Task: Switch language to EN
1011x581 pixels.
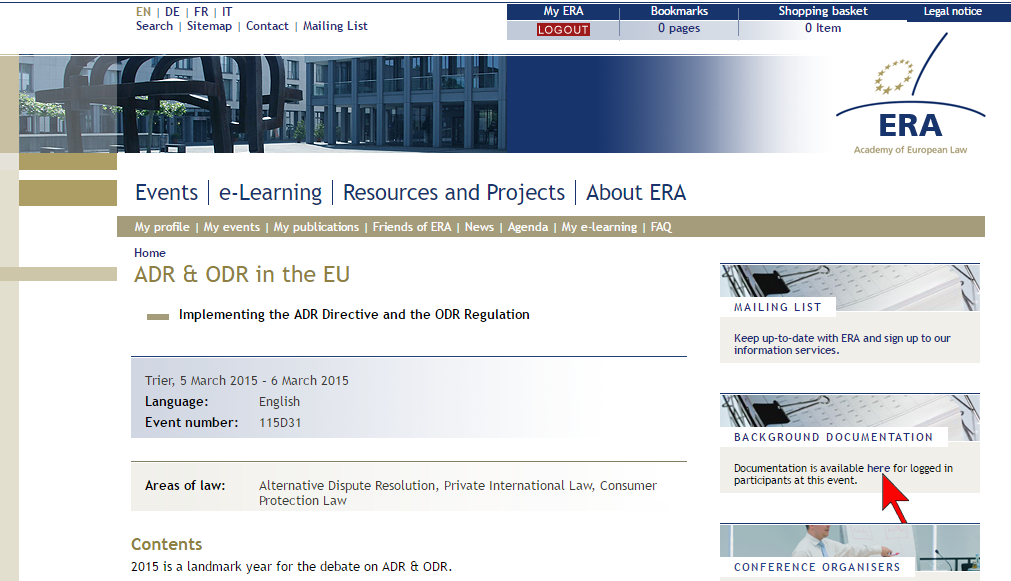Action: tap(143, 12)
